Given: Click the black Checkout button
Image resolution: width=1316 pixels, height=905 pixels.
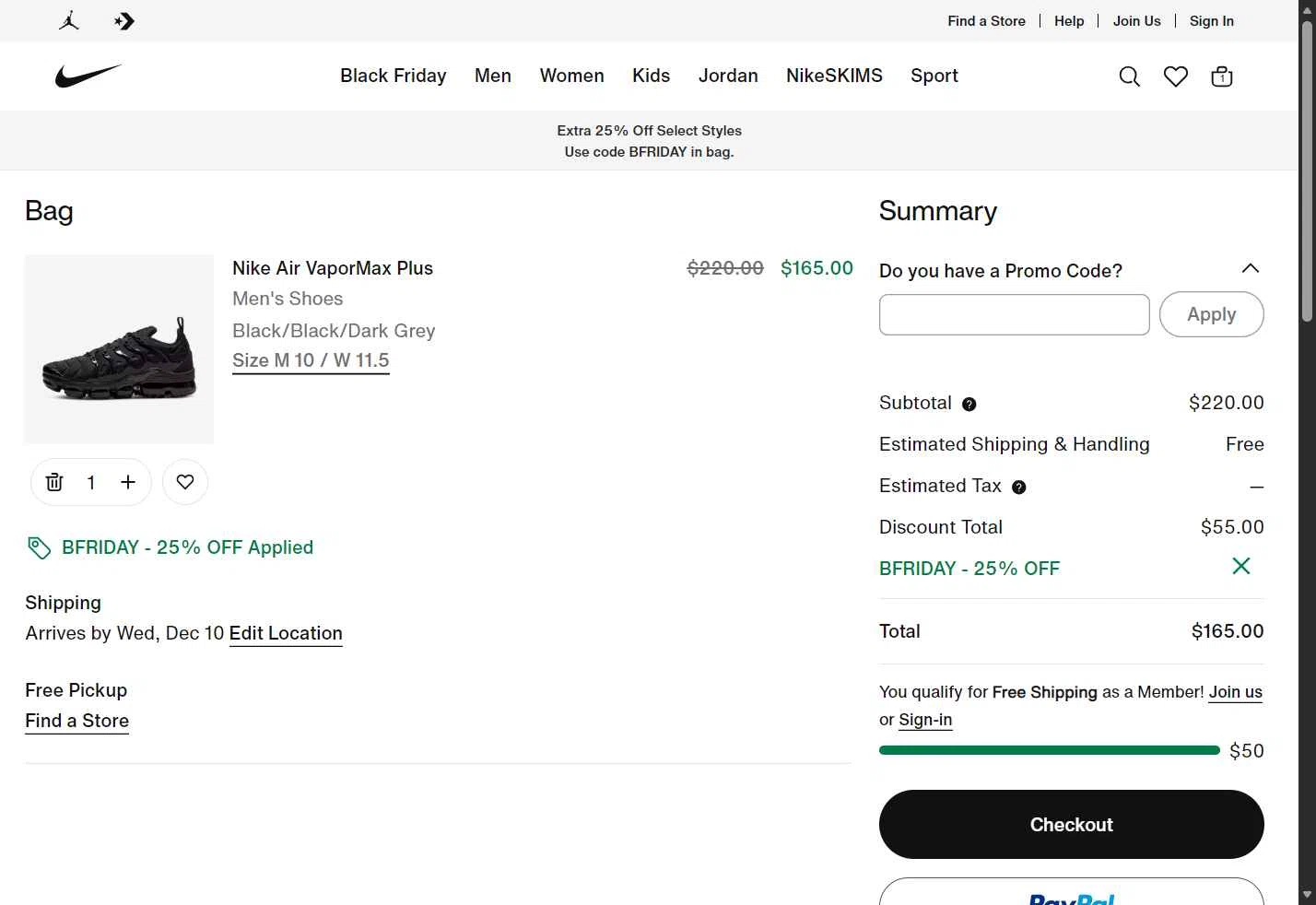Looking at the screenshot, I should click(1072, 824).
